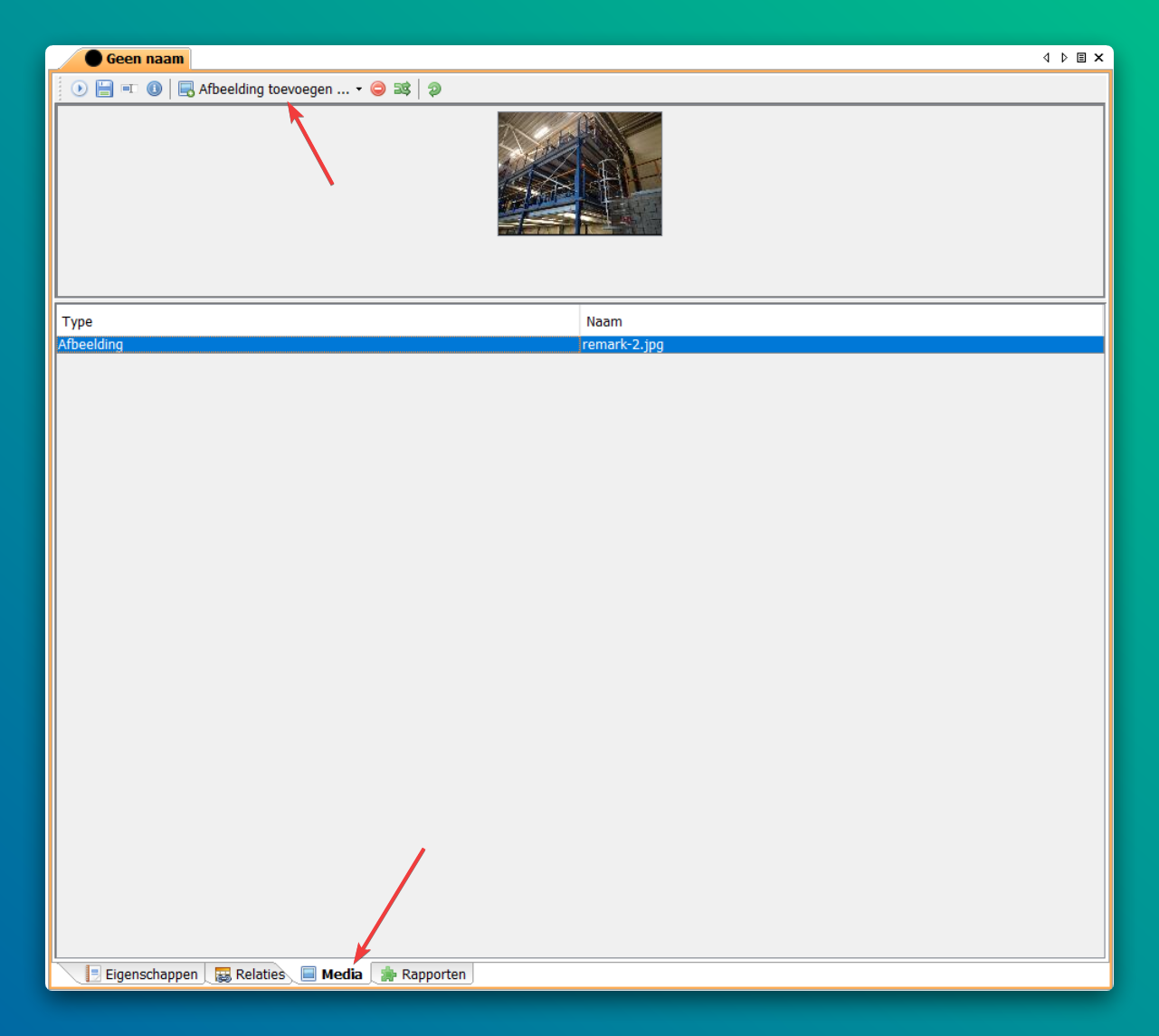Open info via the blue 'i' icon

(x=155, y=89)
